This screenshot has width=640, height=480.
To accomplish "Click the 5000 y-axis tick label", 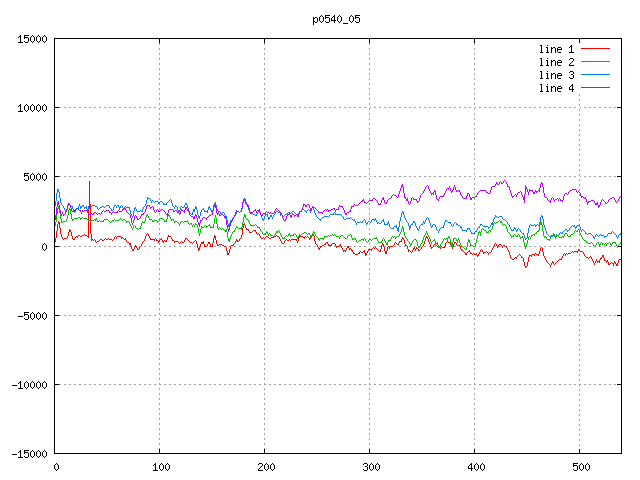I will tap(35, 177).
